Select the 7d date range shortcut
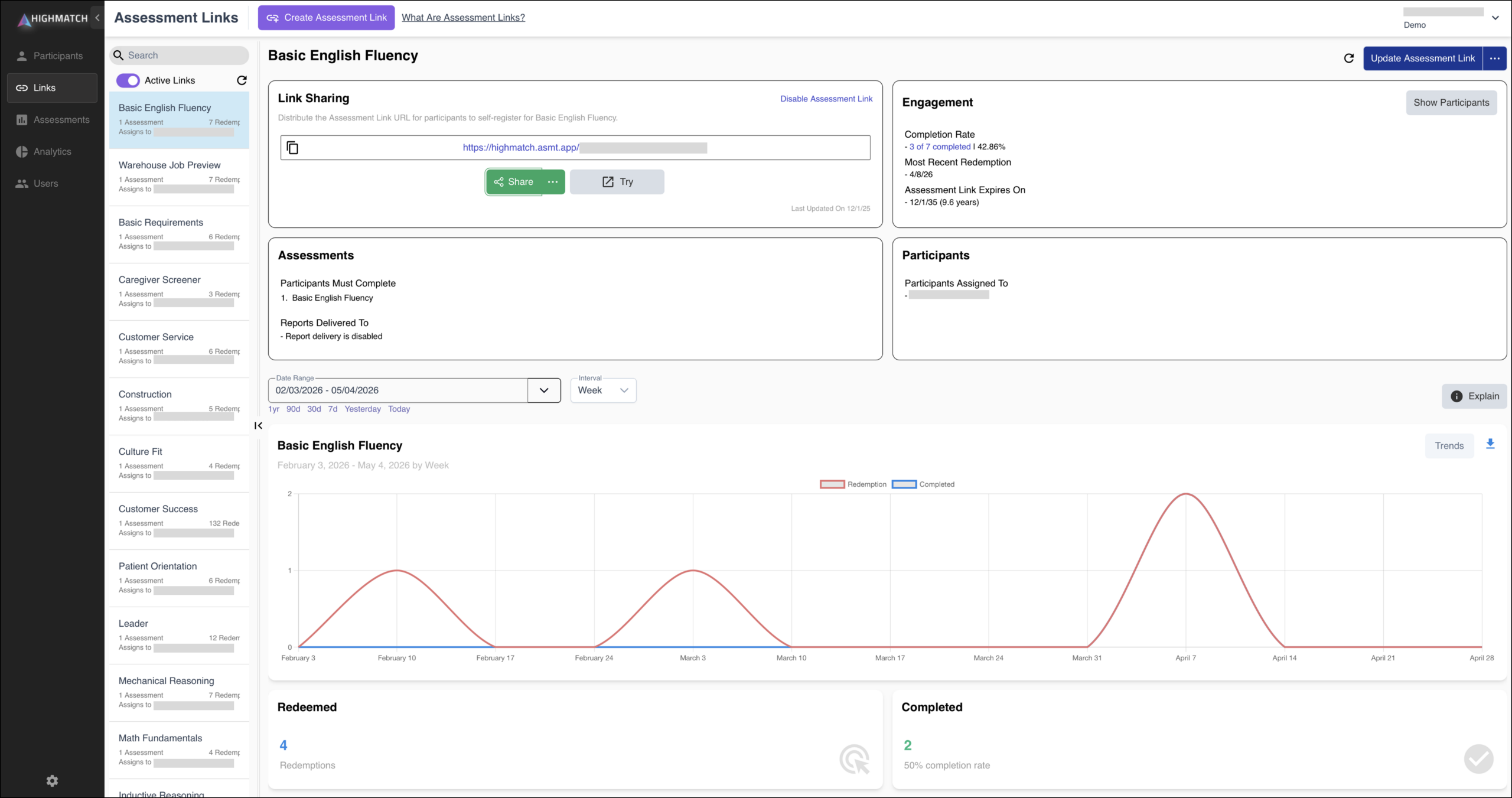The width and height of the screenshot is (1512, 798). tap(333, 409)
